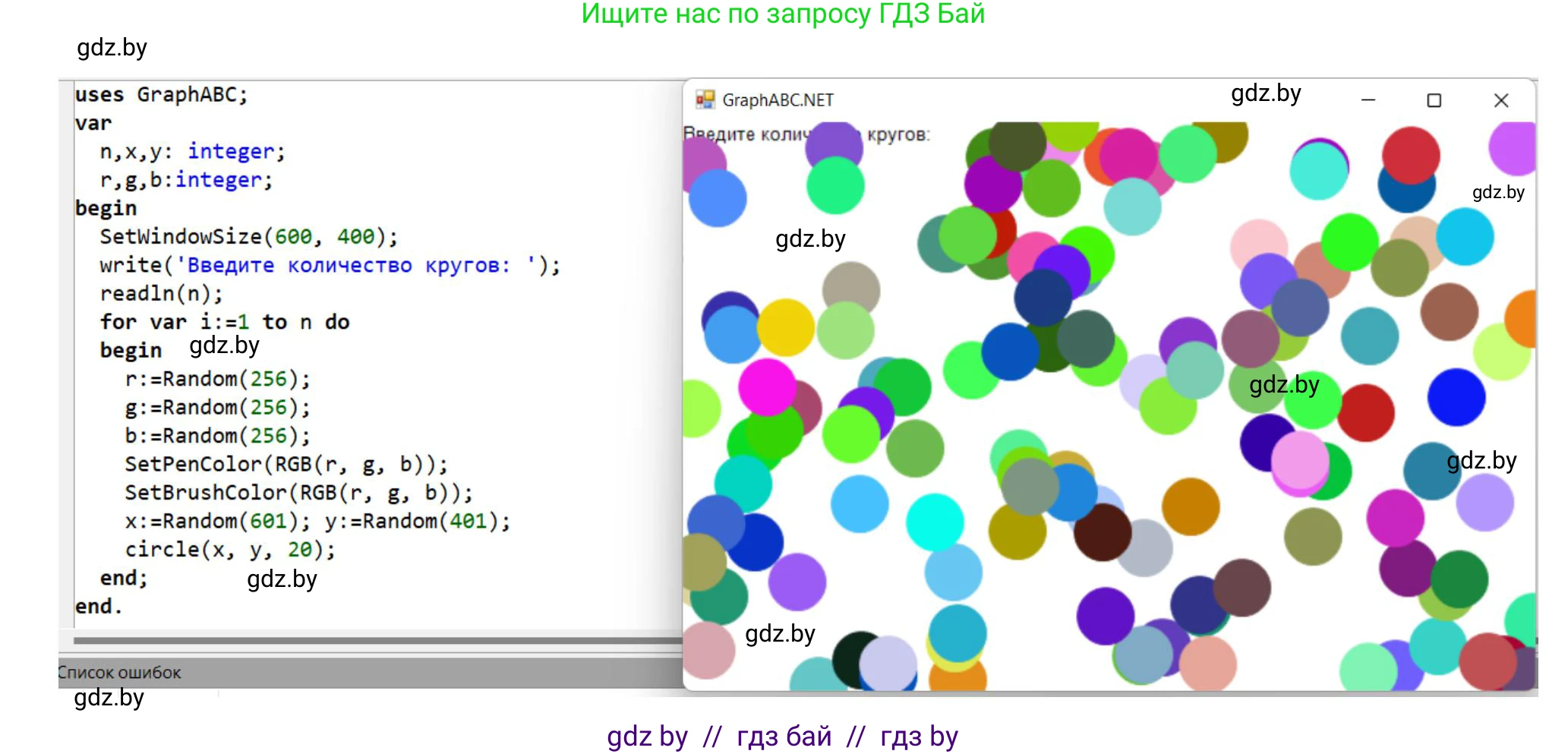Image resolution: width=1568 pixels, height=754 pixels.
Task: Click the 'for var i:=1 to n do' line
Action: coord(224,322)
